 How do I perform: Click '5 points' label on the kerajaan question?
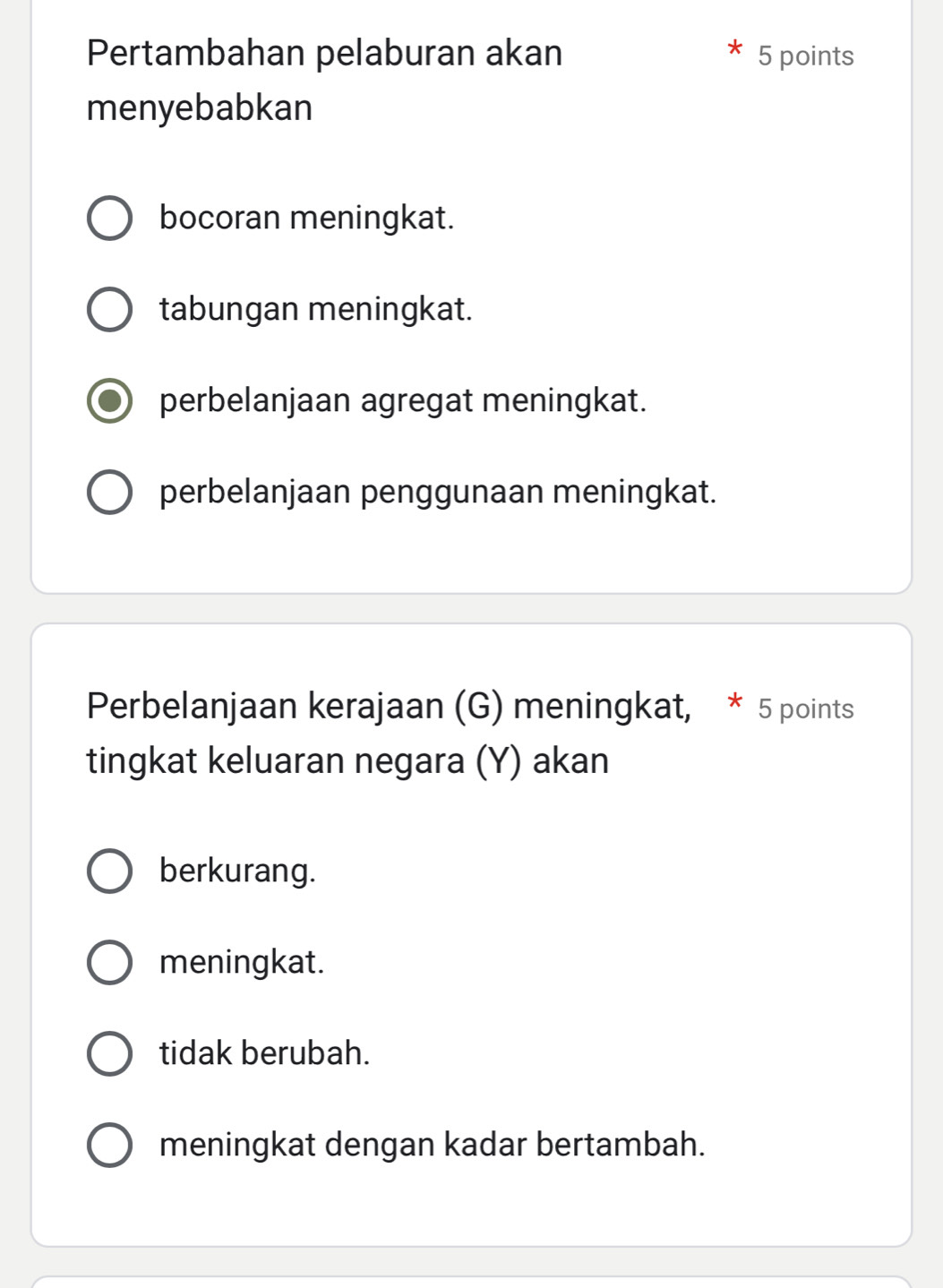pyautogui.click(x=805, y=709)
